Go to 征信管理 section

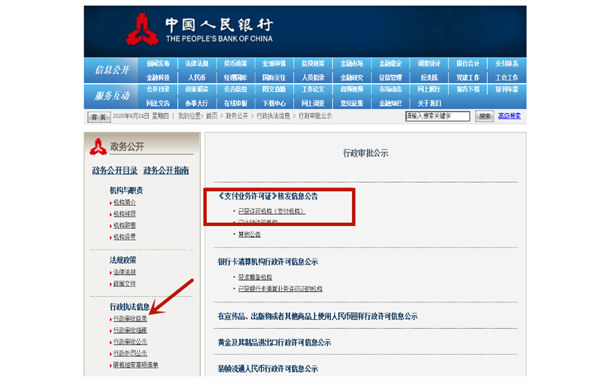pyautogui.click(x=390, y=78)
